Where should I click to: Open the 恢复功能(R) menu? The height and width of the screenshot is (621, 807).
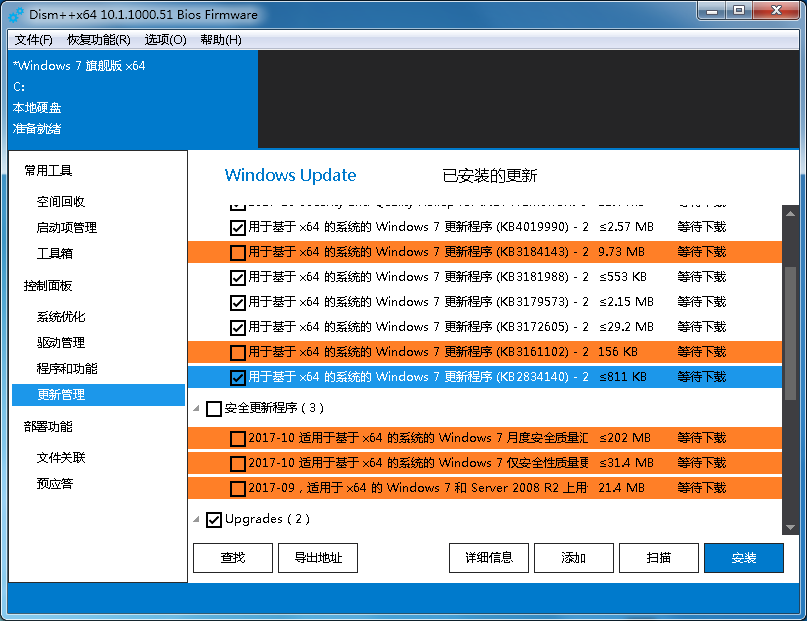(99, 40)
